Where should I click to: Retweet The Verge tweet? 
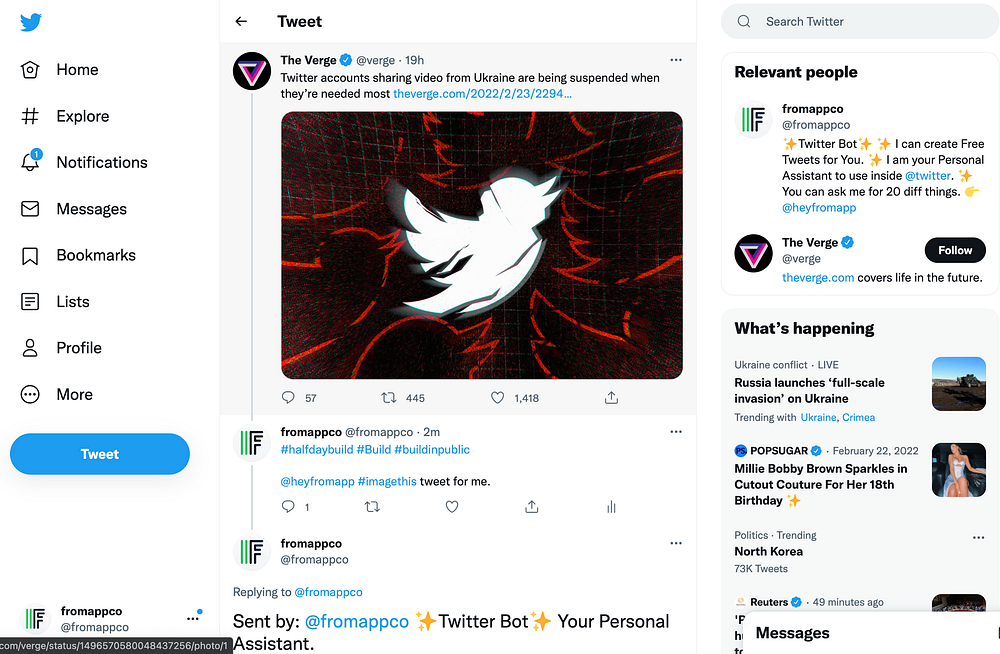click(x=390, y=398)
